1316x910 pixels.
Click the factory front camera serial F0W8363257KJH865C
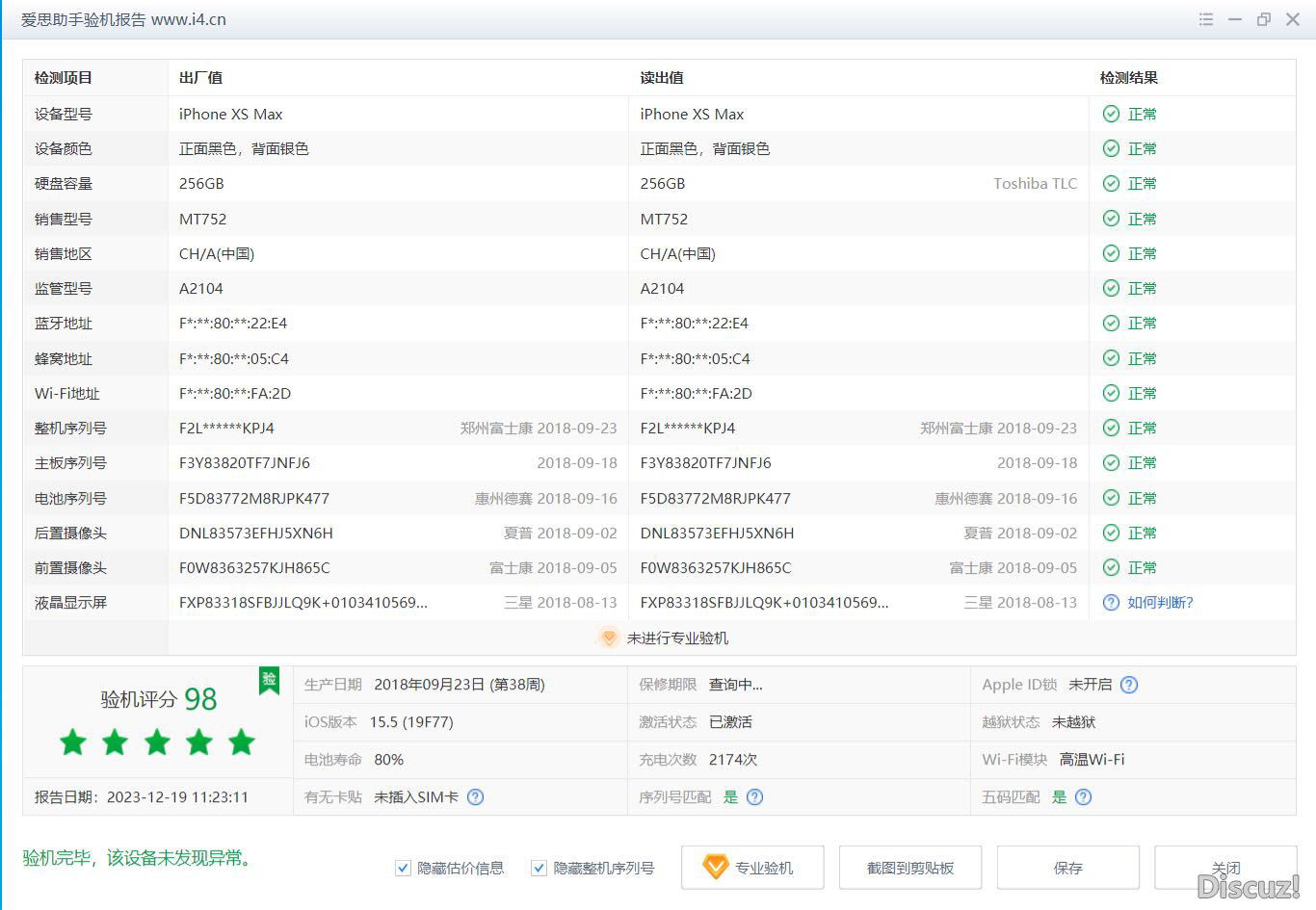(254, 567)
